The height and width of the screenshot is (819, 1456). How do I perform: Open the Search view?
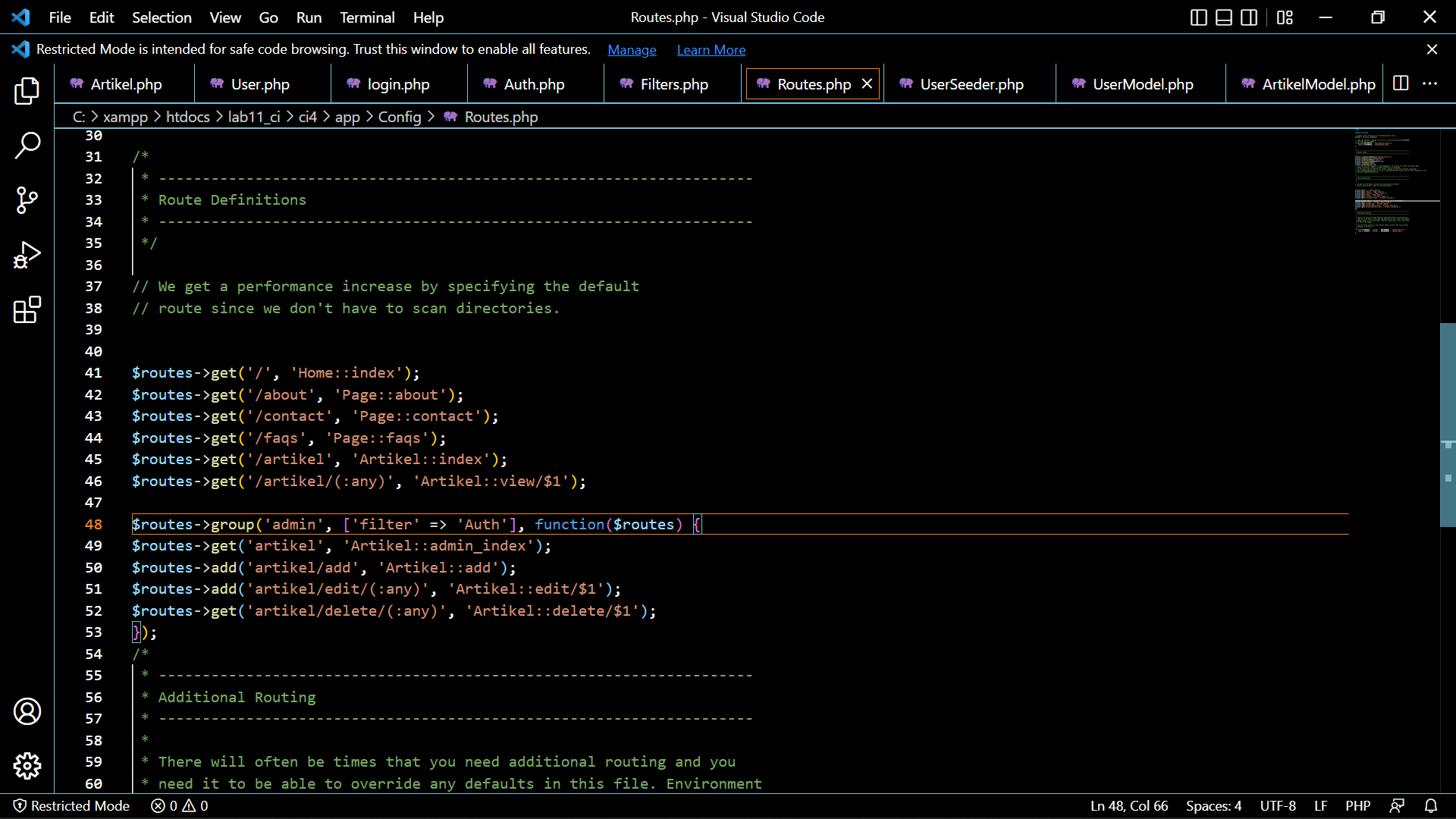coord(27,146)
